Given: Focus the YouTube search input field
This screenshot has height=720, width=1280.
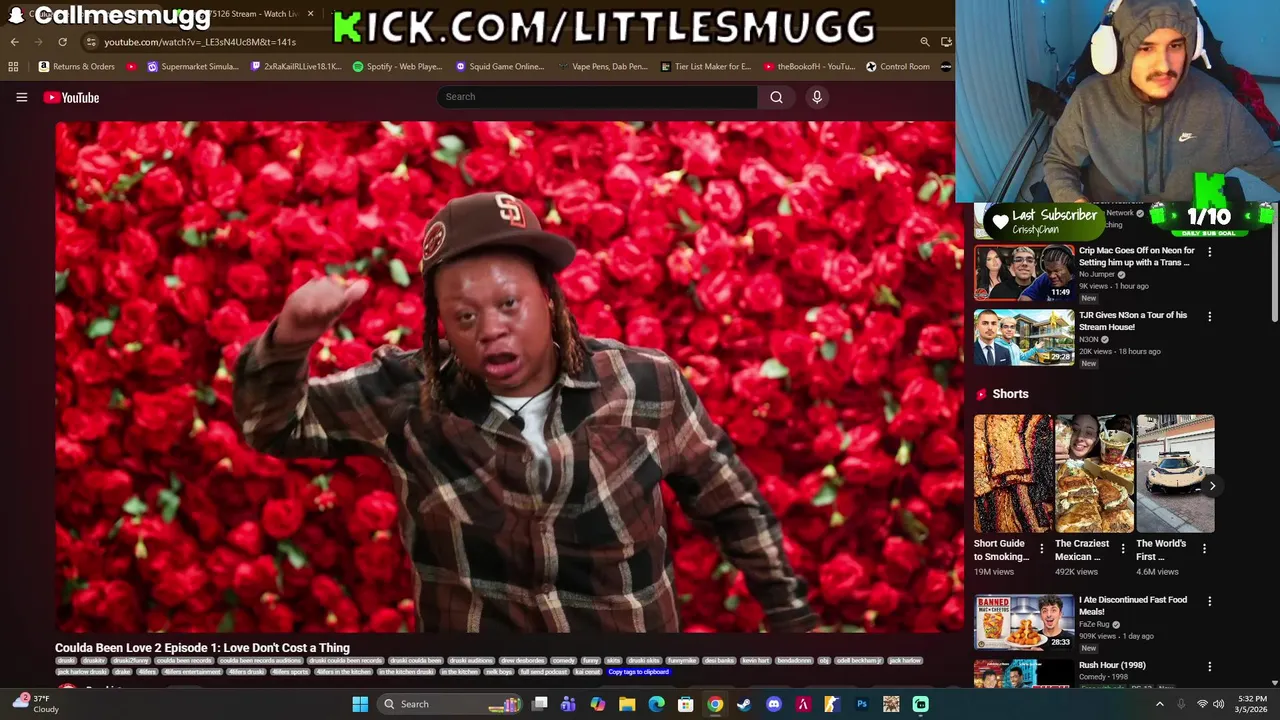Looking at the screenshot, I should (597, 97).
